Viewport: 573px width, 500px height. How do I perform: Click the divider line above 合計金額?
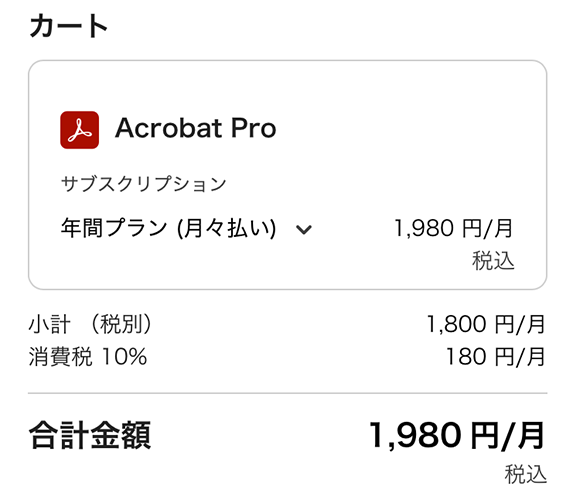click(288, 393)
